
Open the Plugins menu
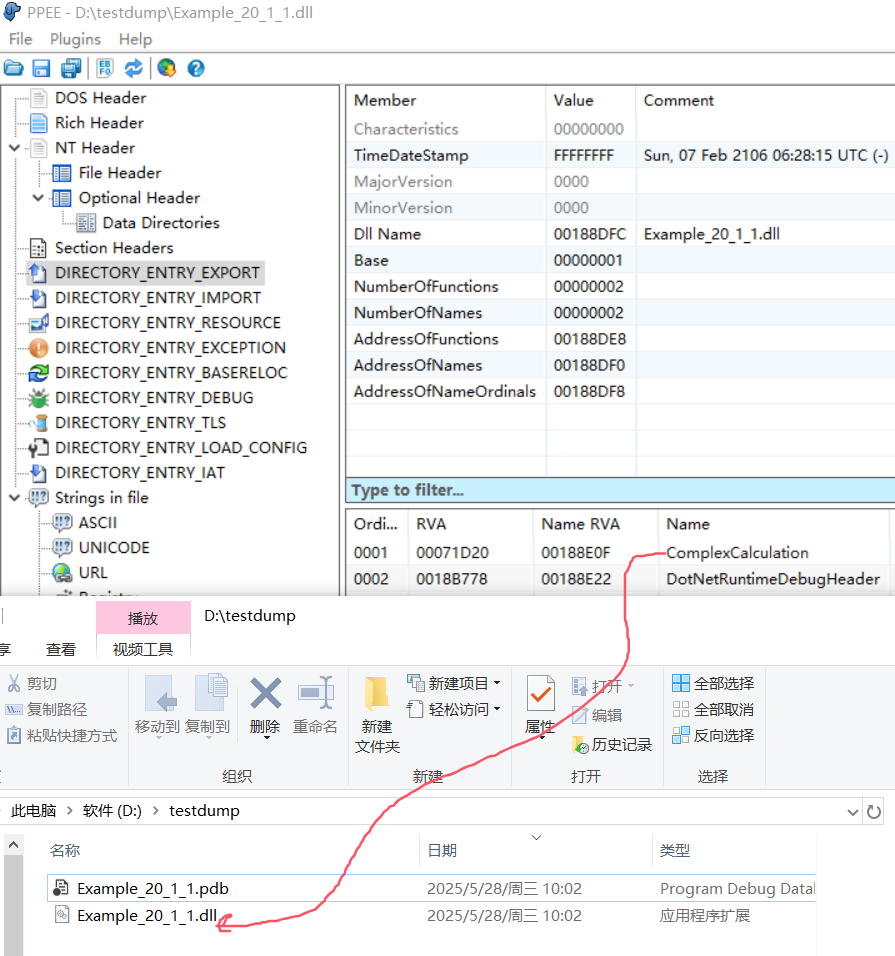pyautogui.click(x=75, y=39)
